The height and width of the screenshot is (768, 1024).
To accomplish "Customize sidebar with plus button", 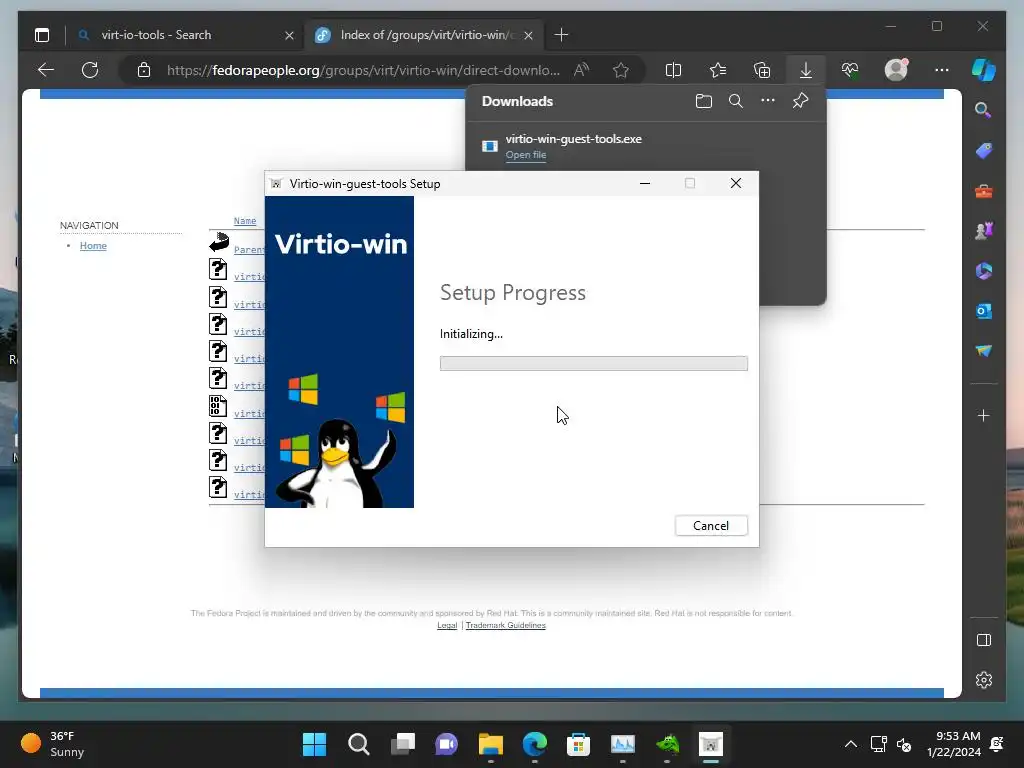I will 984,415.
